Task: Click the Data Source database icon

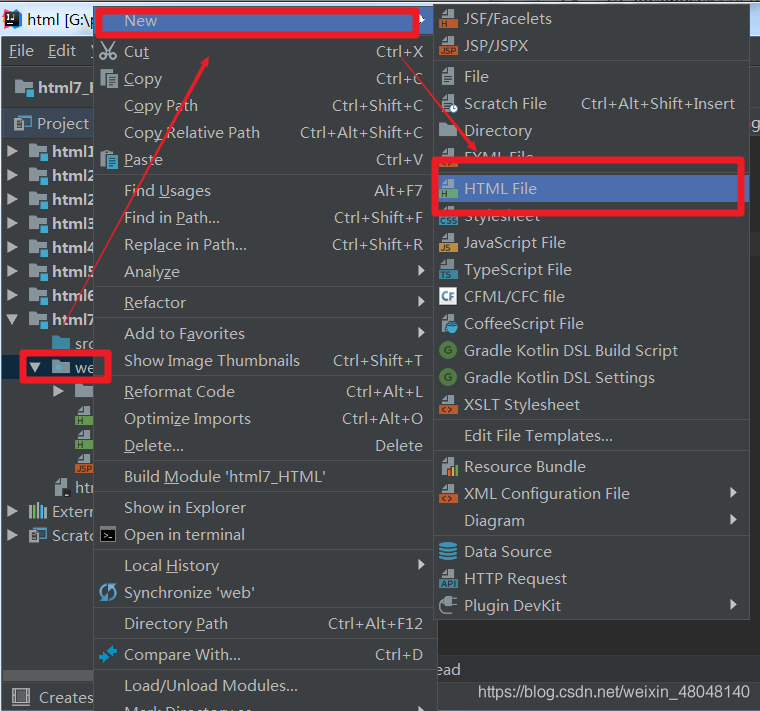Action: click(448, 552)
